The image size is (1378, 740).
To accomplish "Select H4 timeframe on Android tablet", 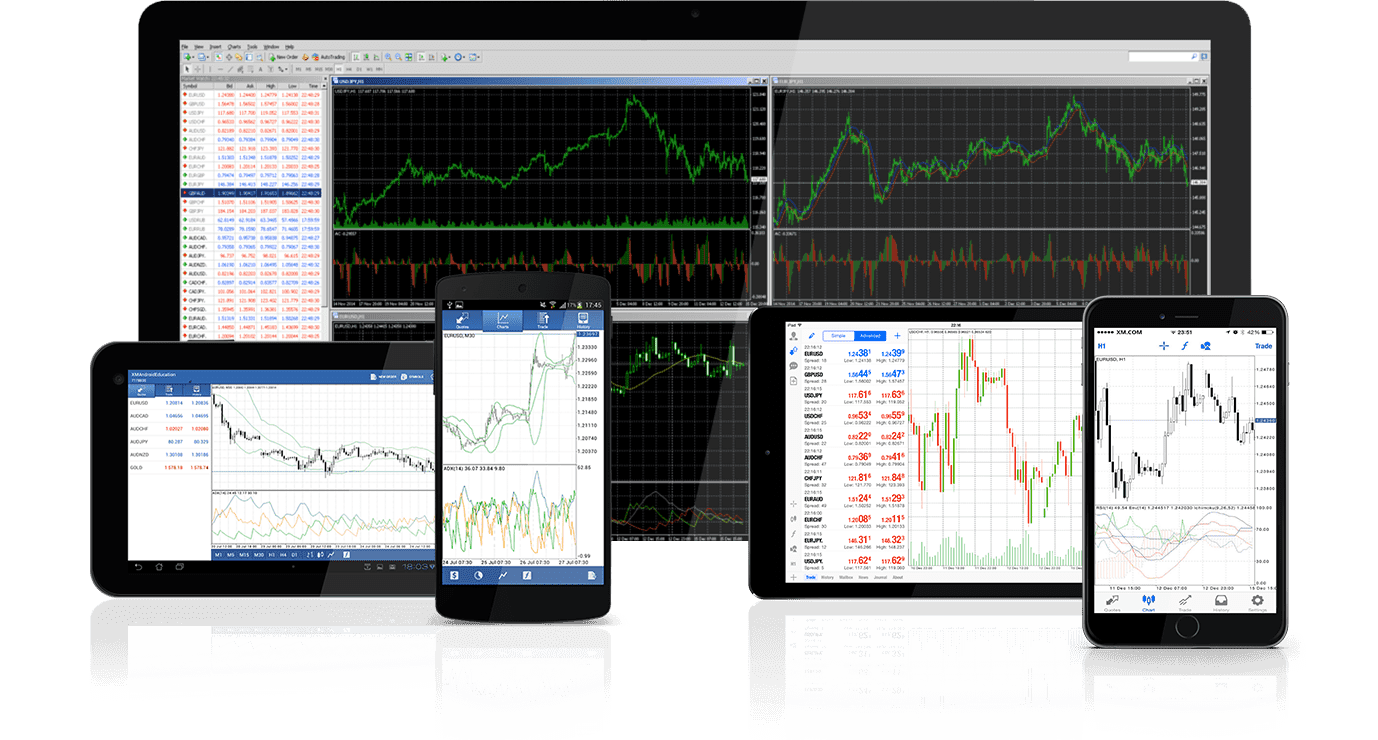I will click(x=283, y=555).
